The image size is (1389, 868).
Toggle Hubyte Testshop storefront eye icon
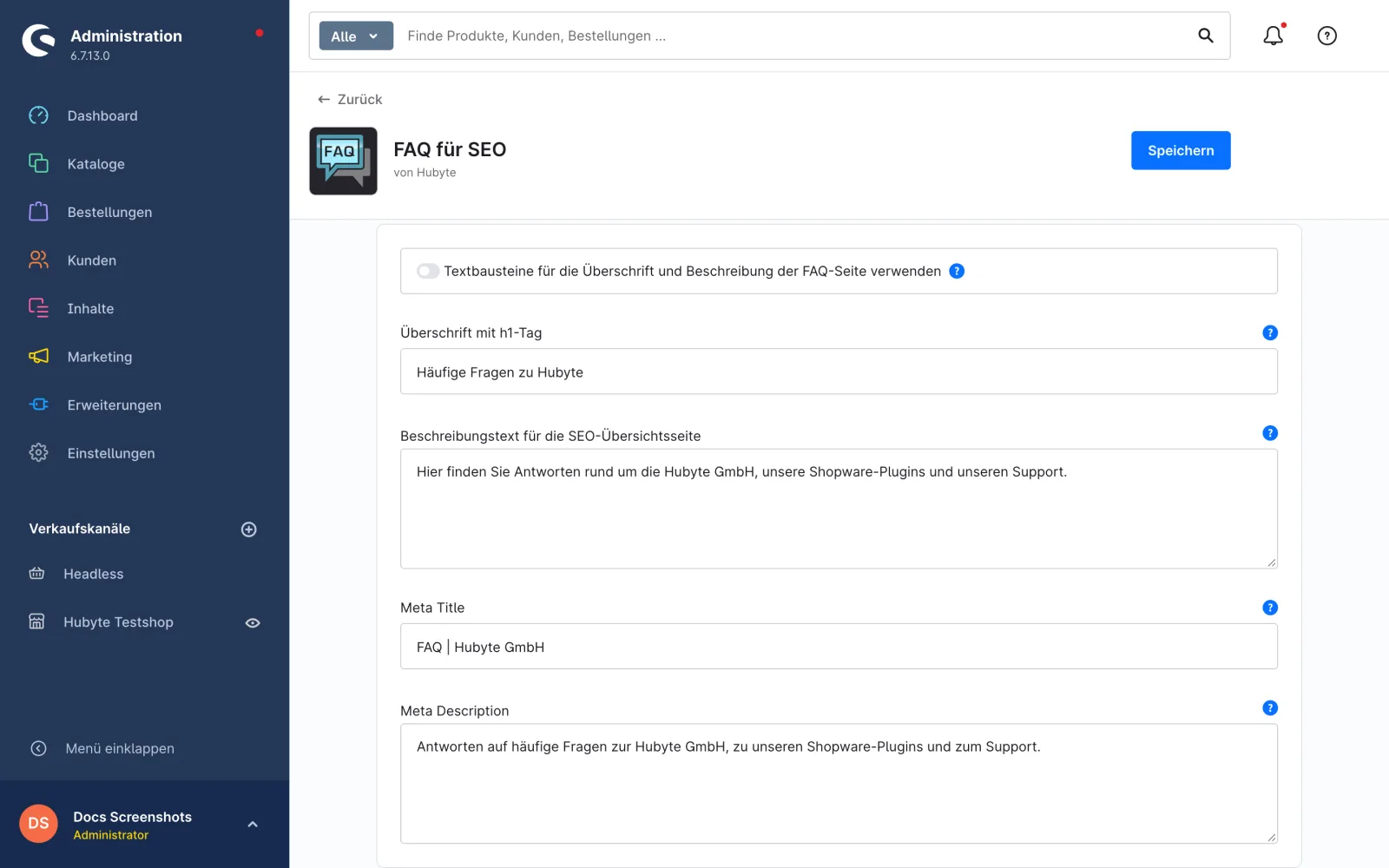(x=253, y=622)
